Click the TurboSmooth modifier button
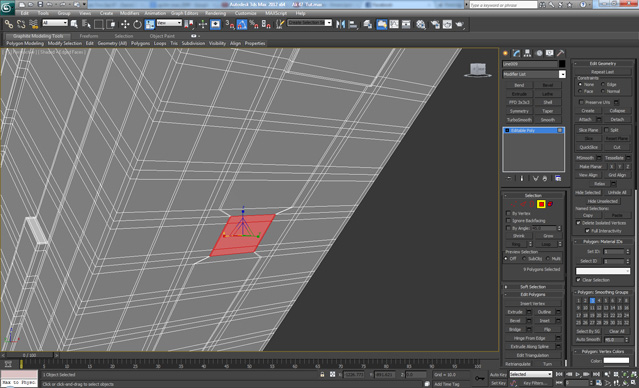 [519, 120]
